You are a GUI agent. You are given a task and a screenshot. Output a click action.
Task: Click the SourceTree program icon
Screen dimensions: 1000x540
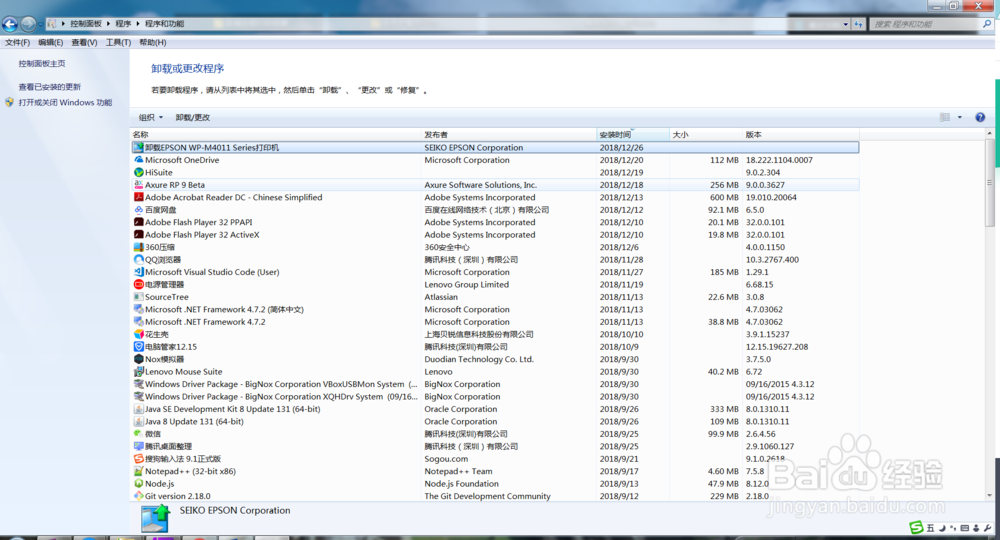pos(138,296)
